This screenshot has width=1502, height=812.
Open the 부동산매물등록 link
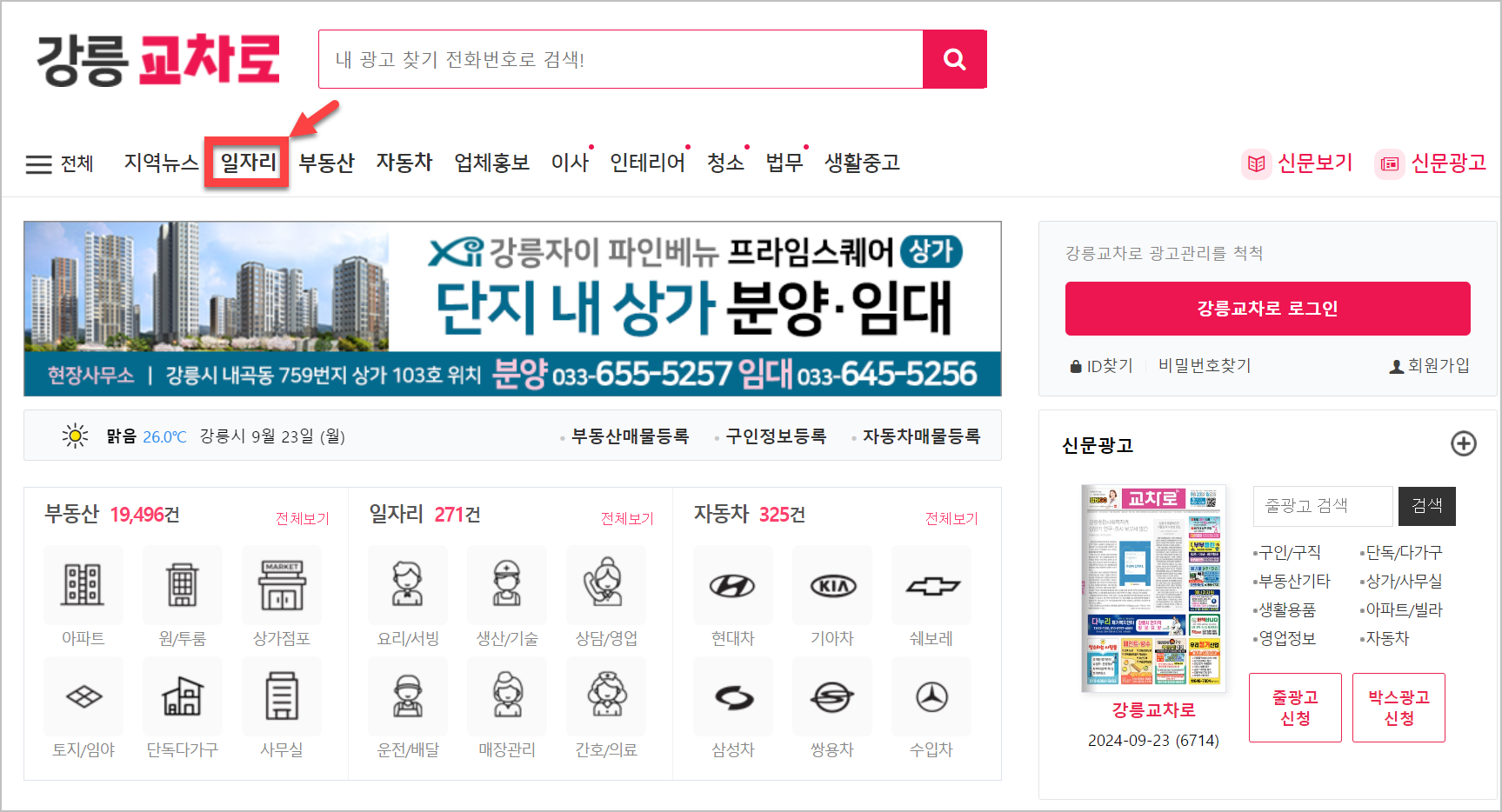click(630, 436)
